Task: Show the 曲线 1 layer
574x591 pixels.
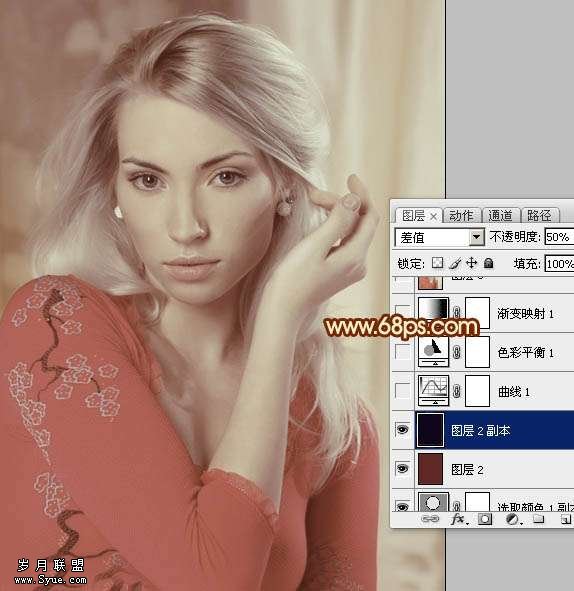Action: click(x=403, y=391)
